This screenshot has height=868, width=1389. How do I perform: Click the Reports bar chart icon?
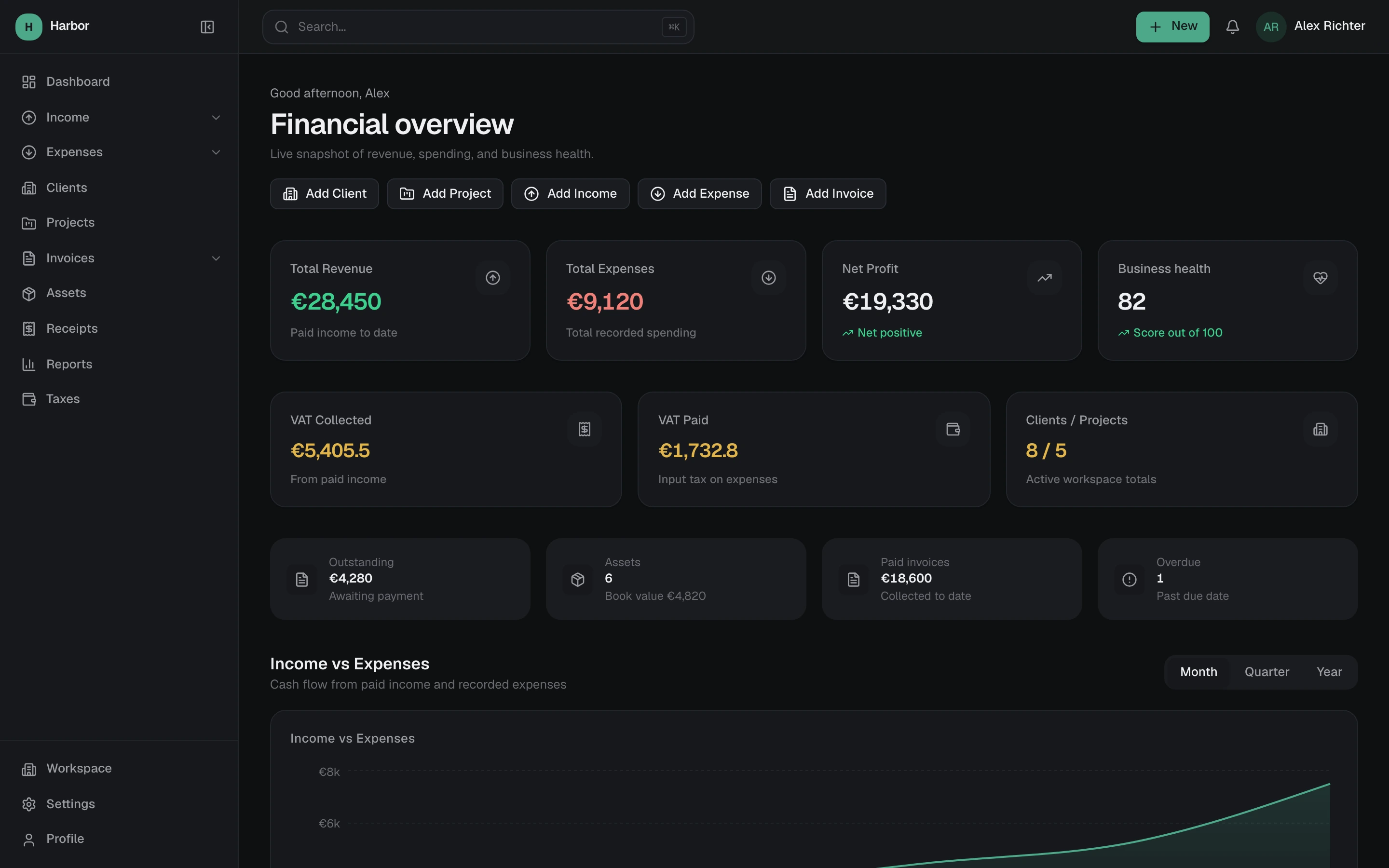29,364
